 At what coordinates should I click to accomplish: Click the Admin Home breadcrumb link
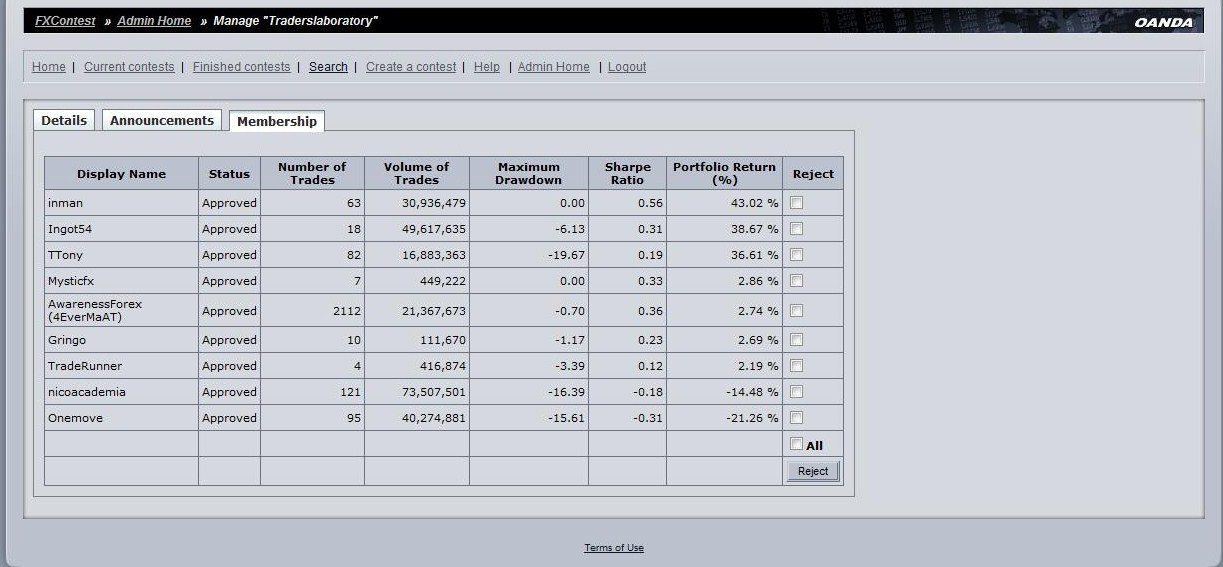(154, 21)
